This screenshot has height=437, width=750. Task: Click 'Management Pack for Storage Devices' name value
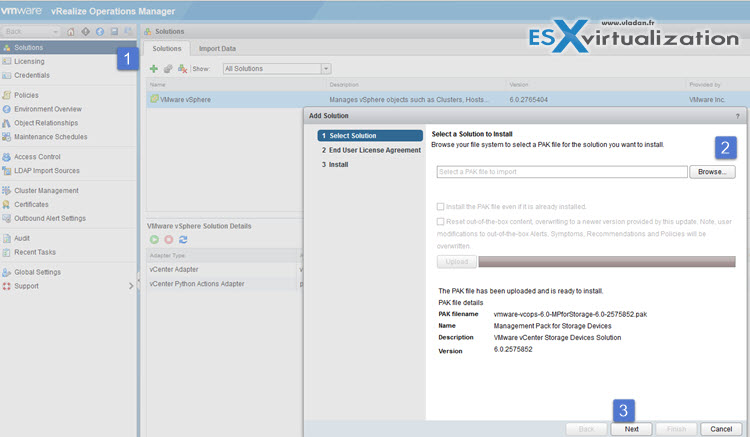[552, 326]
